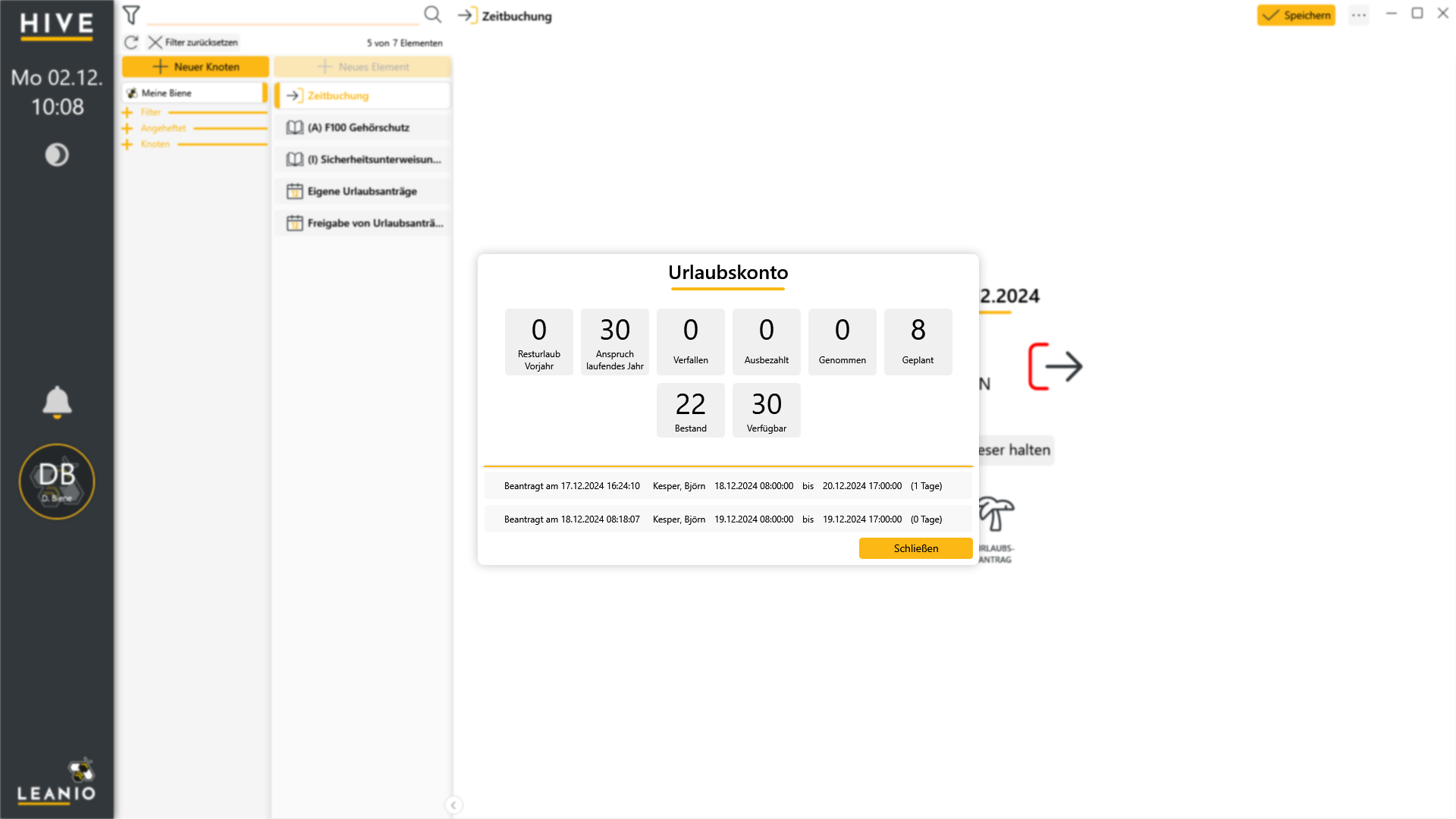The height and width of the screenshot is (819, 1456).
Task: Open the three-dots more options menu
Action: 1358,15
